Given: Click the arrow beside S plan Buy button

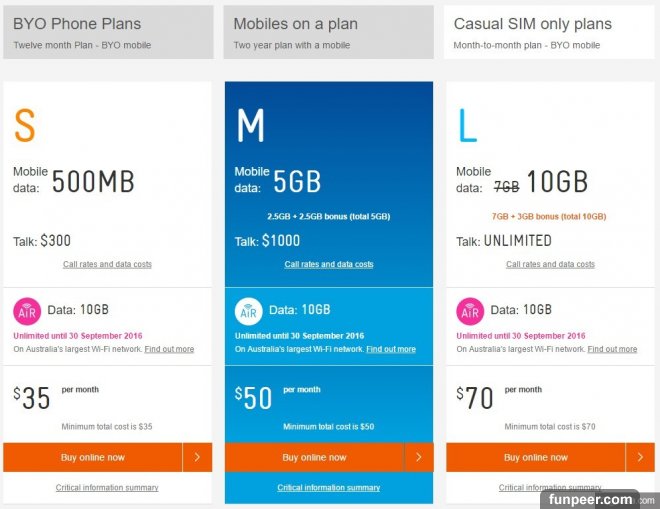Looking at the screenshot, I should 196,457.
